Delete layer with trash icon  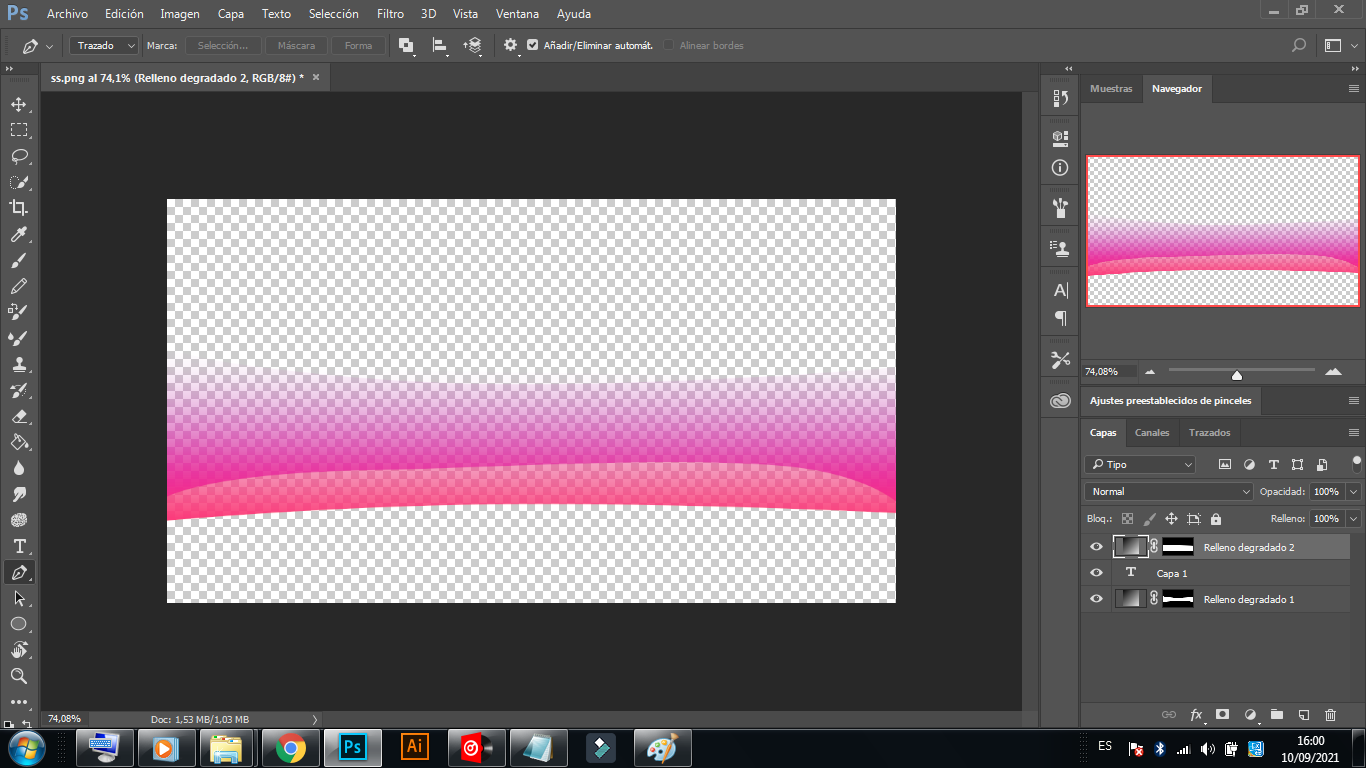click(1330, 715)
